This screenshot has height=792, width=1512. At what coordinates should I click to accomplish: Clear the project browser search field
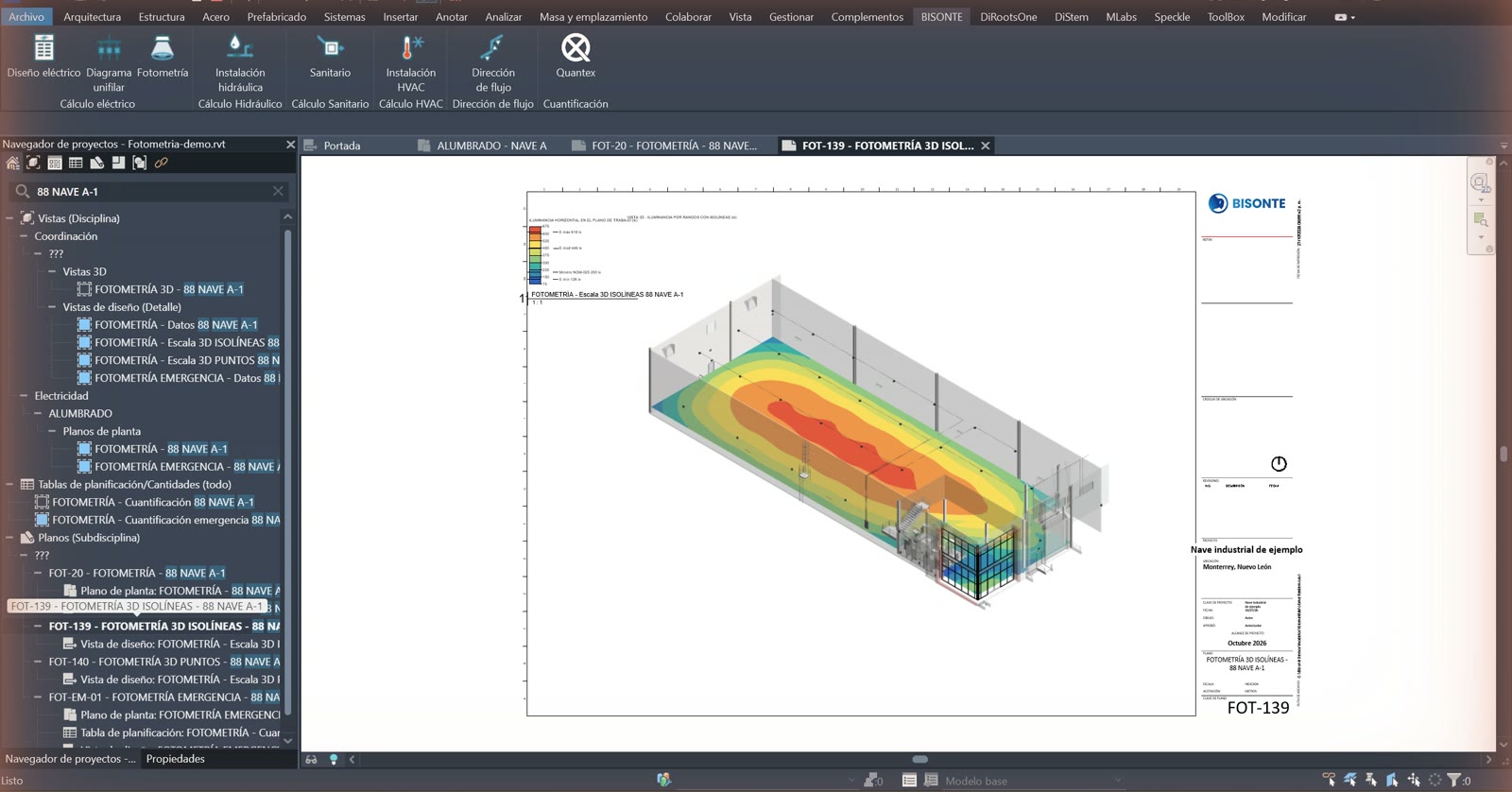[x=278, y=191]
